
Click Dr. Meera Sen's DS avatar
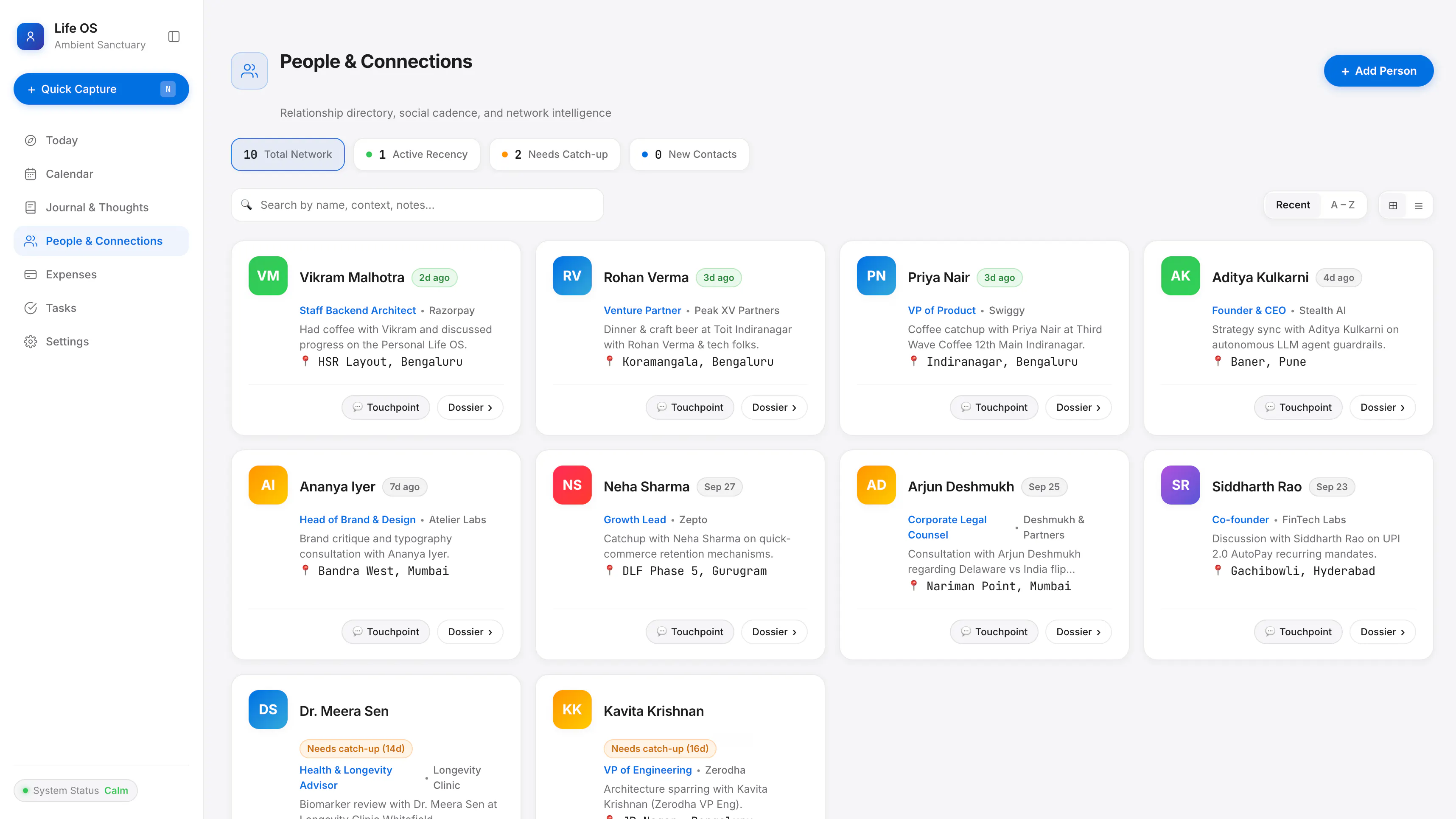point(268,710)
